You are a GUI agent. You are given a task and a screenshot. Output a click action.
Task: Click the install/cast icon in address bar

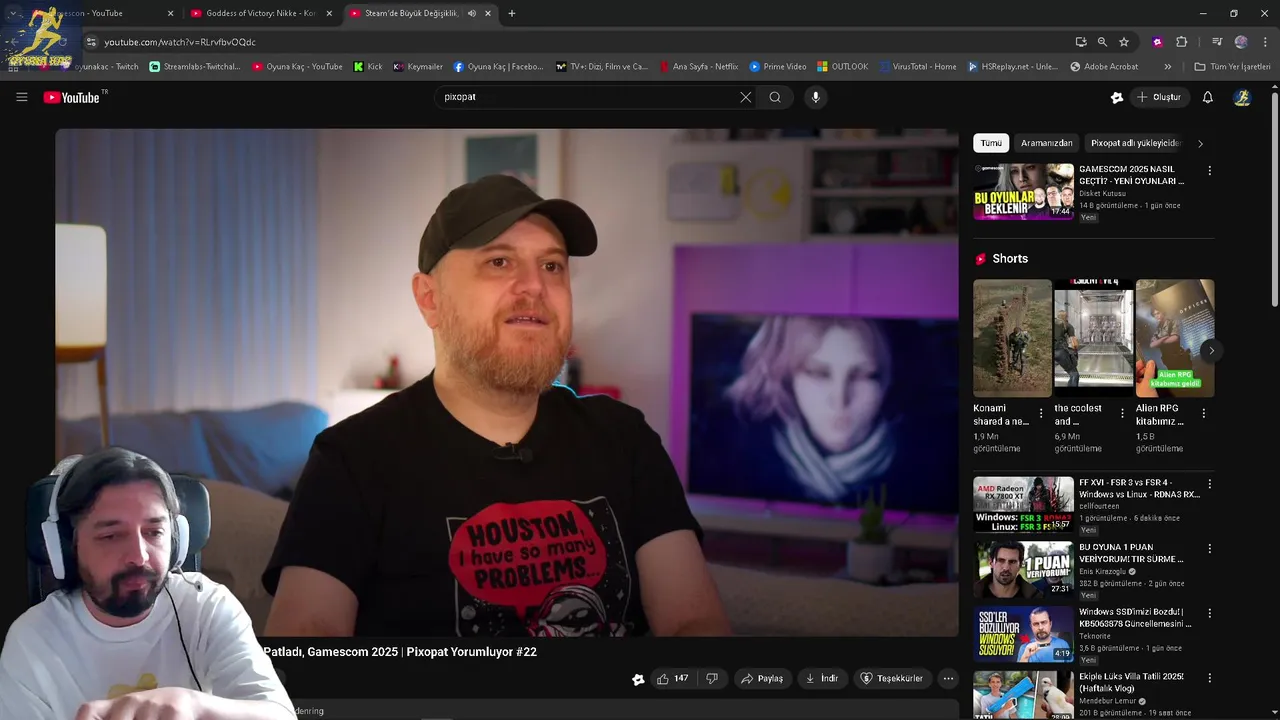[1081, 42]
